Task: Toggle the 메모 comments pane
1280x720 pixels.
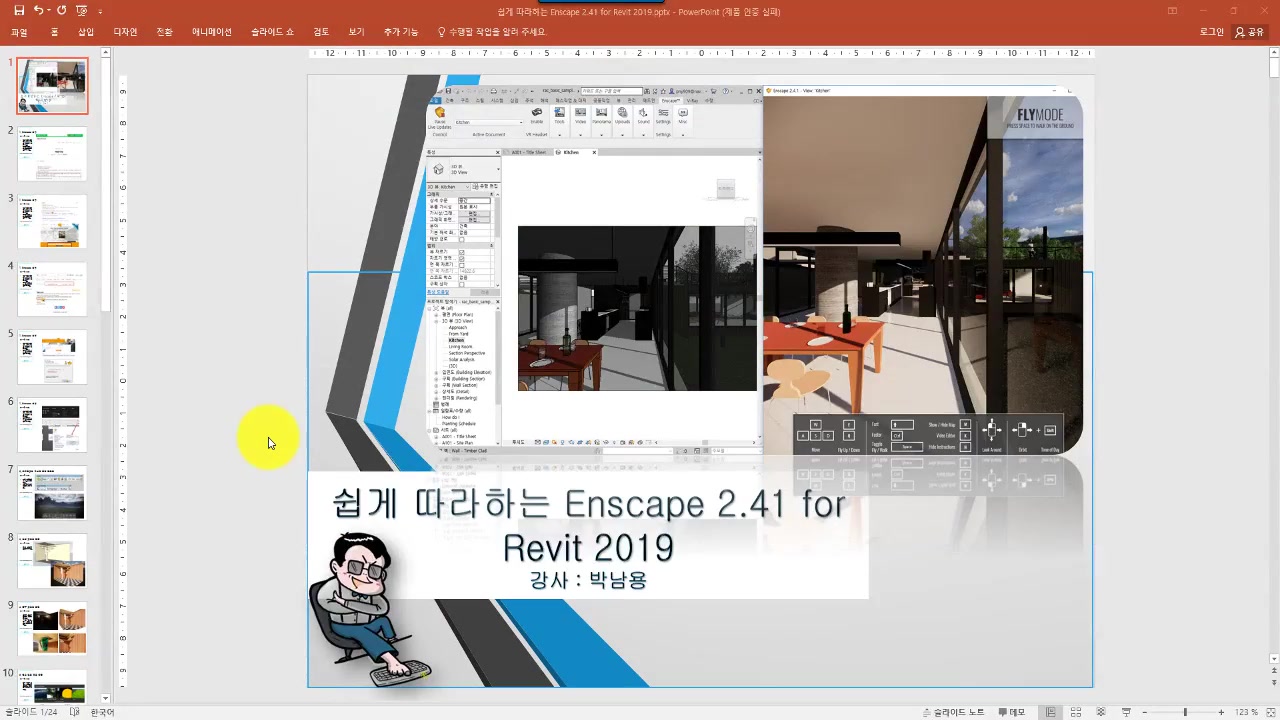Action: pyautogui.click(x=1010, y=712)
